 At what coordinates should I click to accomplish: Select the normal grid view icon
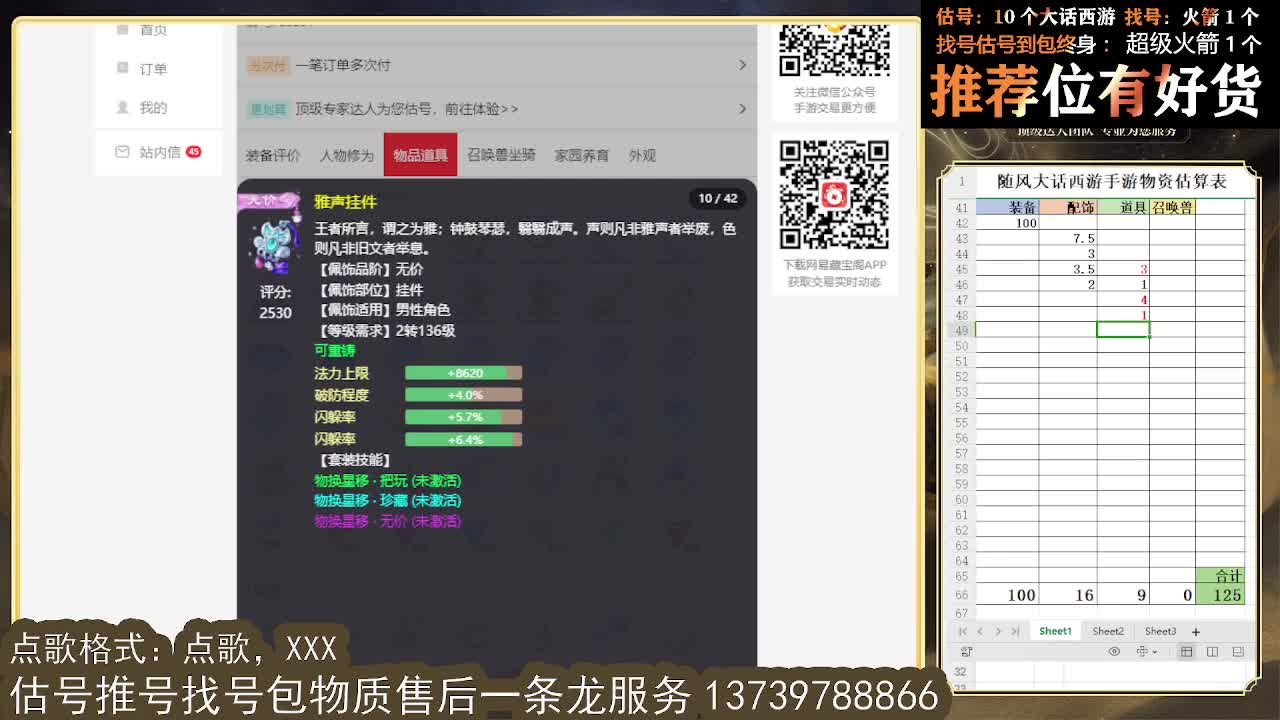click(1186, 652)
